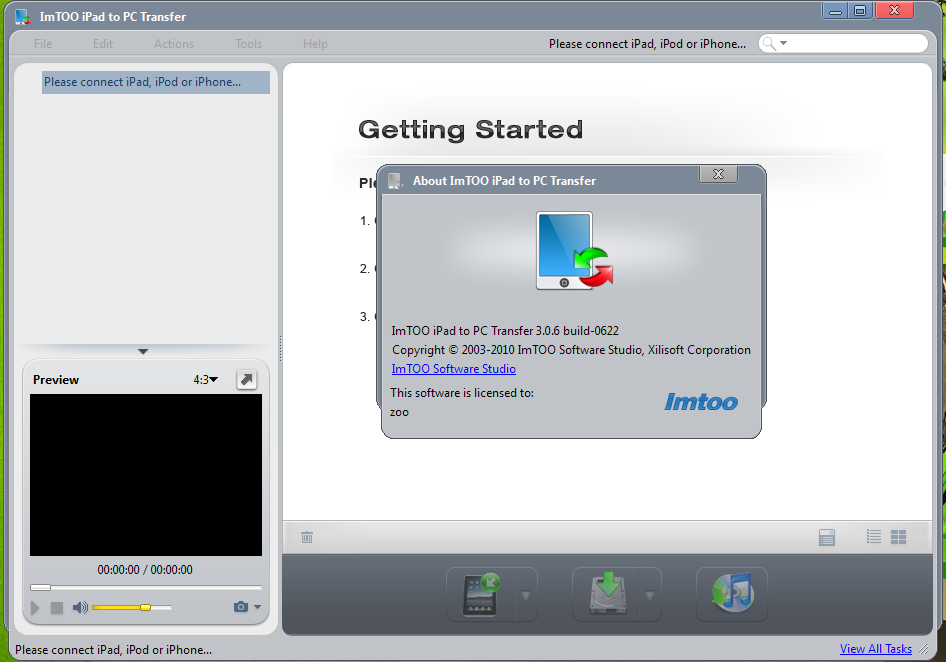The image size is (946, 662).
Task: Click the search magnifier icon
Action: click(x=769, y=43)
